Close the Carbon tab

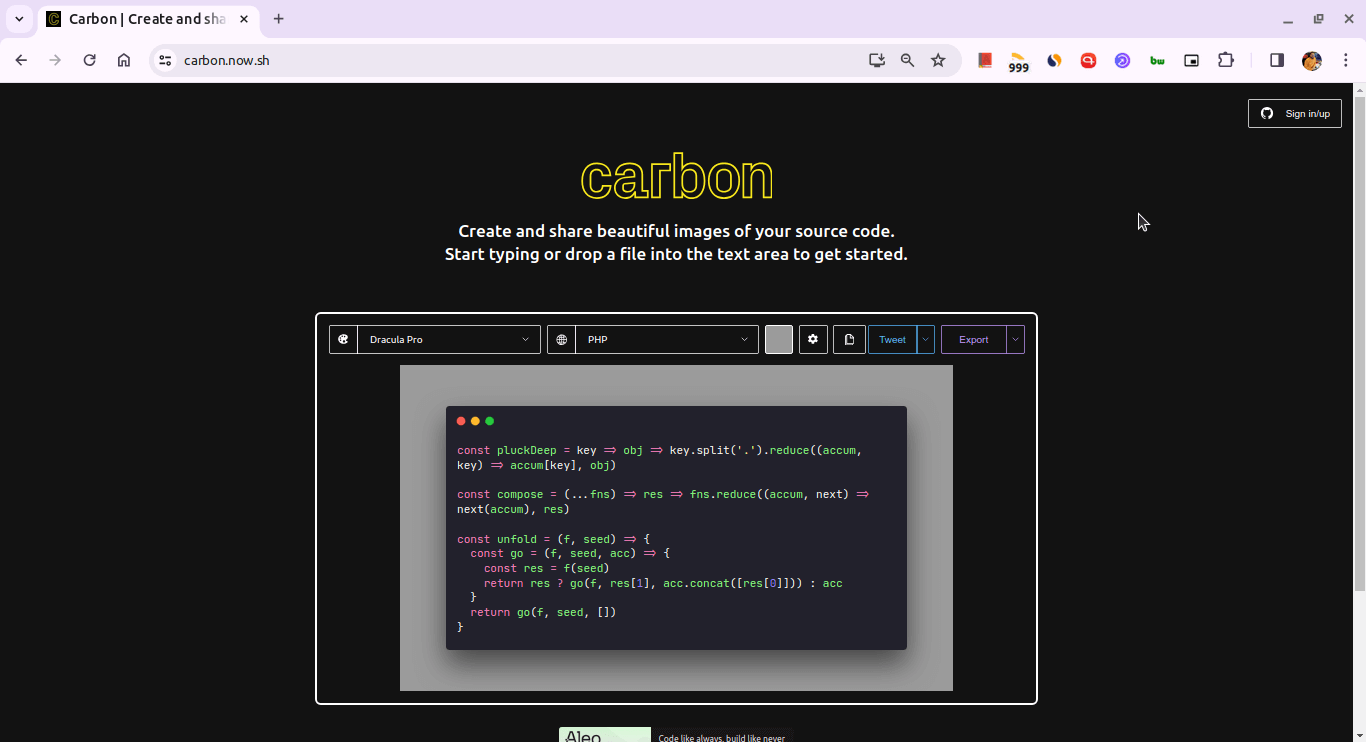click(244, 19)
